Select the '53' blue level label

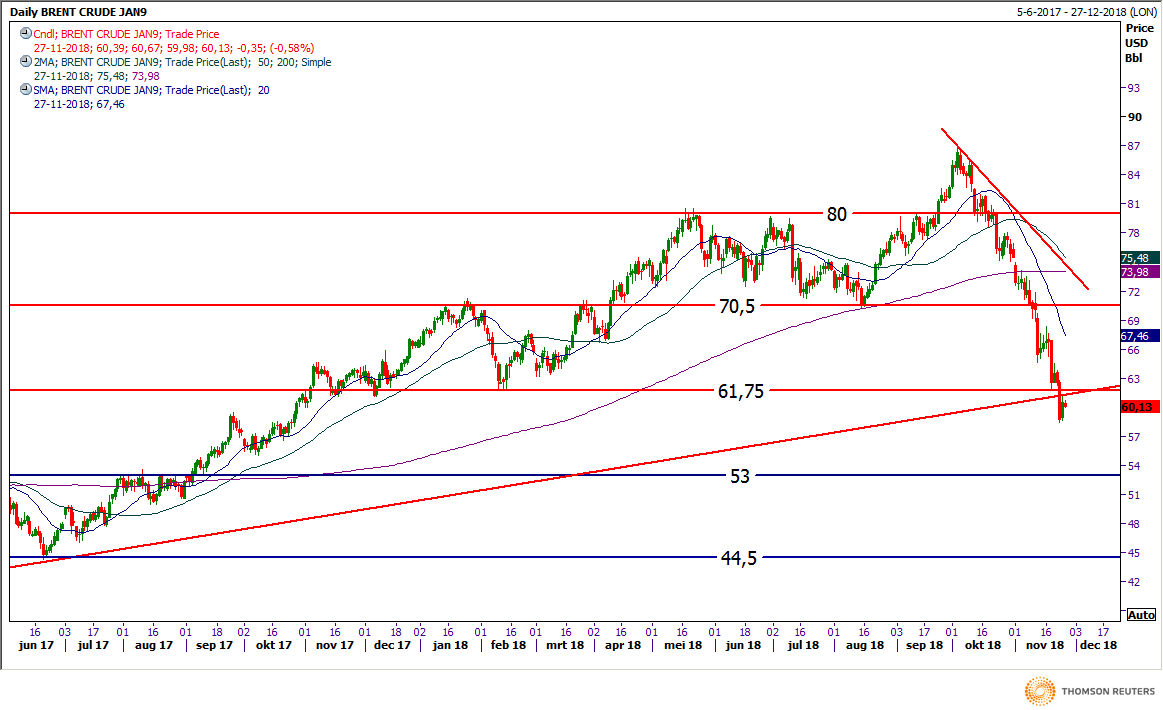pos(739,476)
